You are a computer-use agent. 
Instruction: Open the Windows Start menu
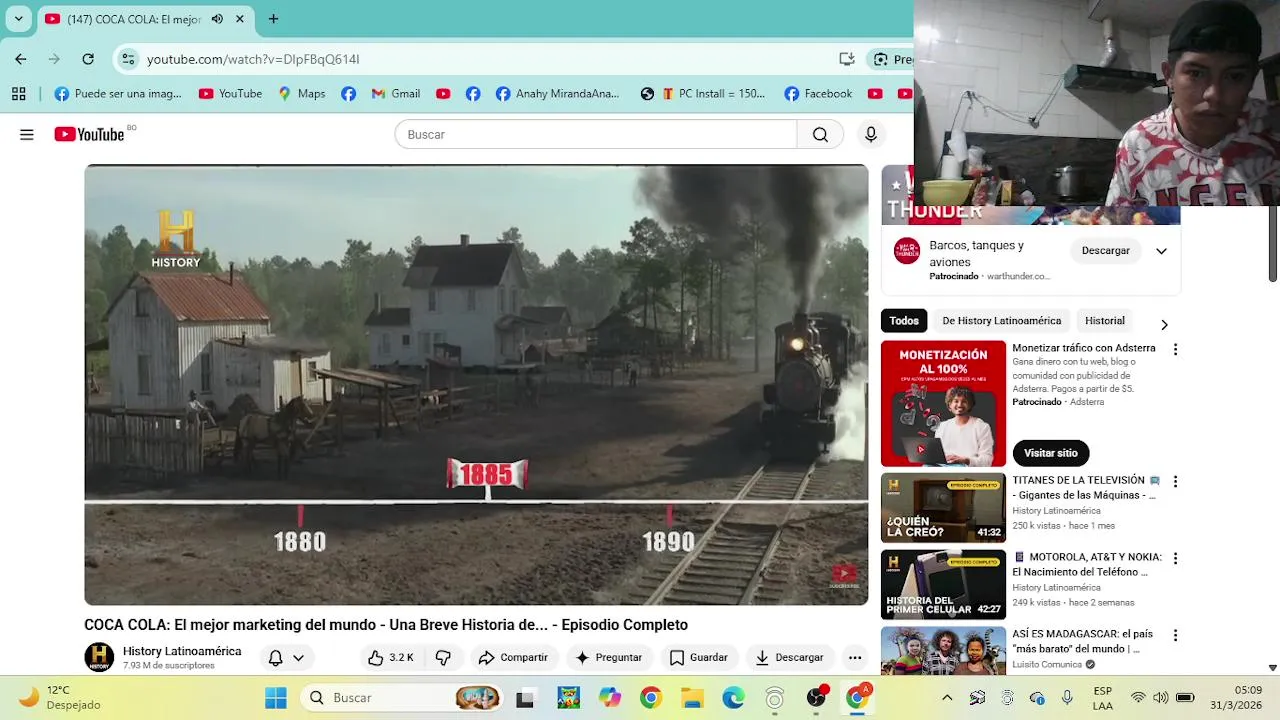[276, 698]
